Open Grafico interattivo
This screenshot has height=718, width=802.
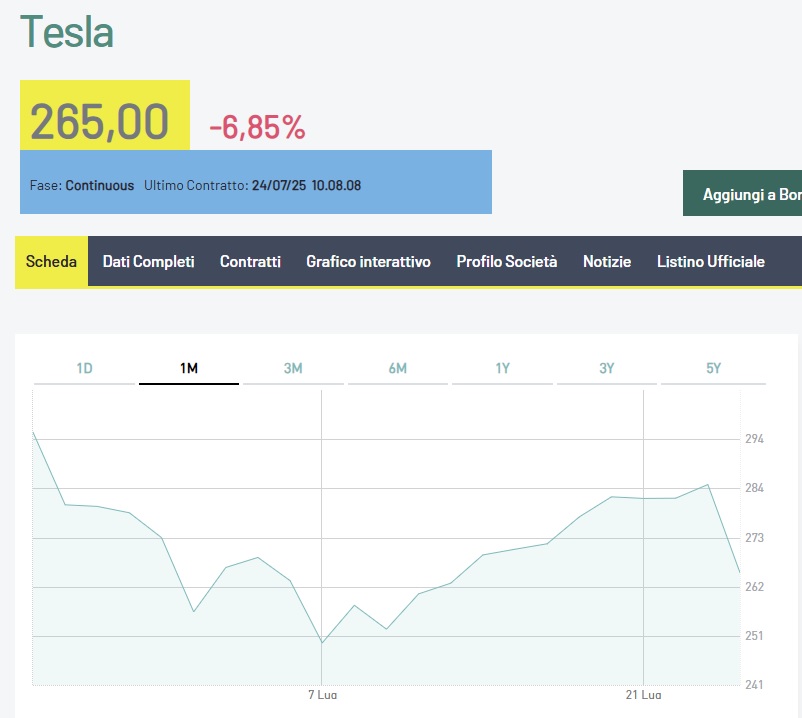click(368, 261)
